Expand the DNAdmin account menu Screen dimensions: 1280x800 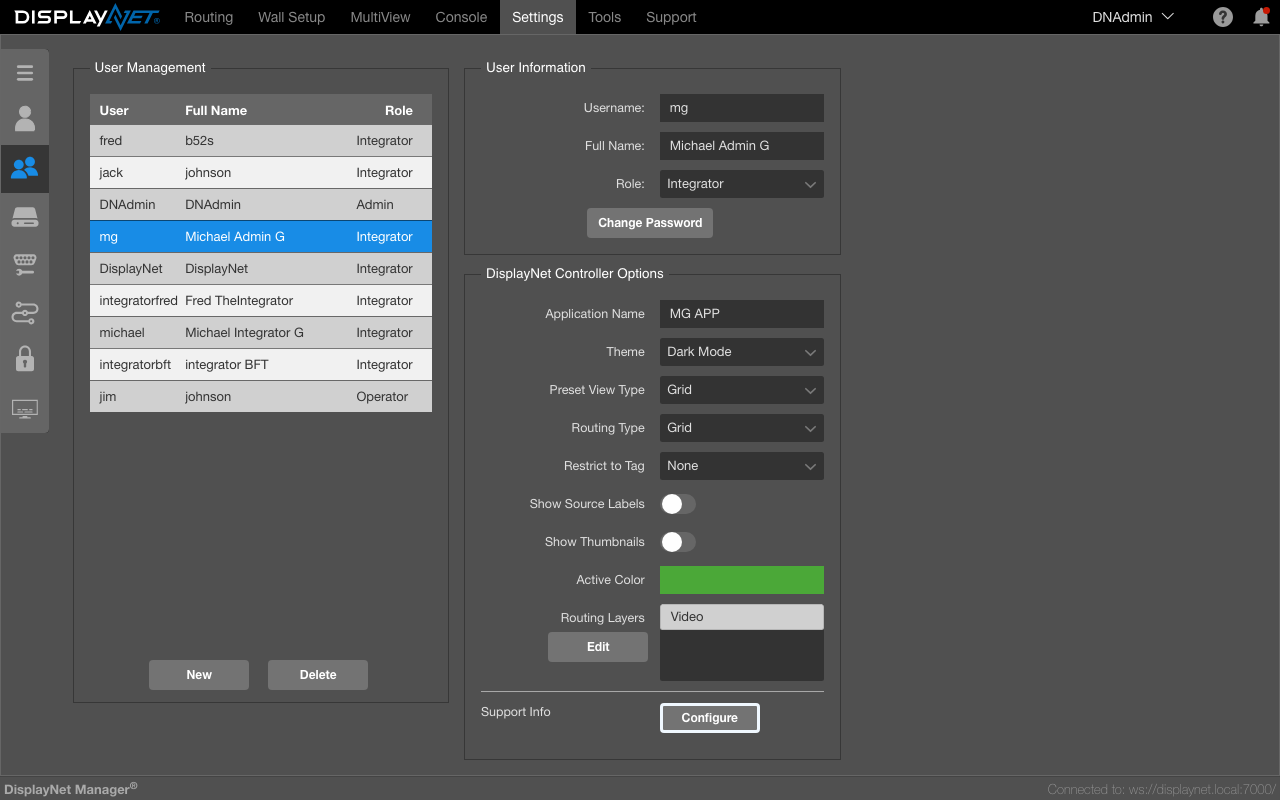click(x=1133, y=17)
